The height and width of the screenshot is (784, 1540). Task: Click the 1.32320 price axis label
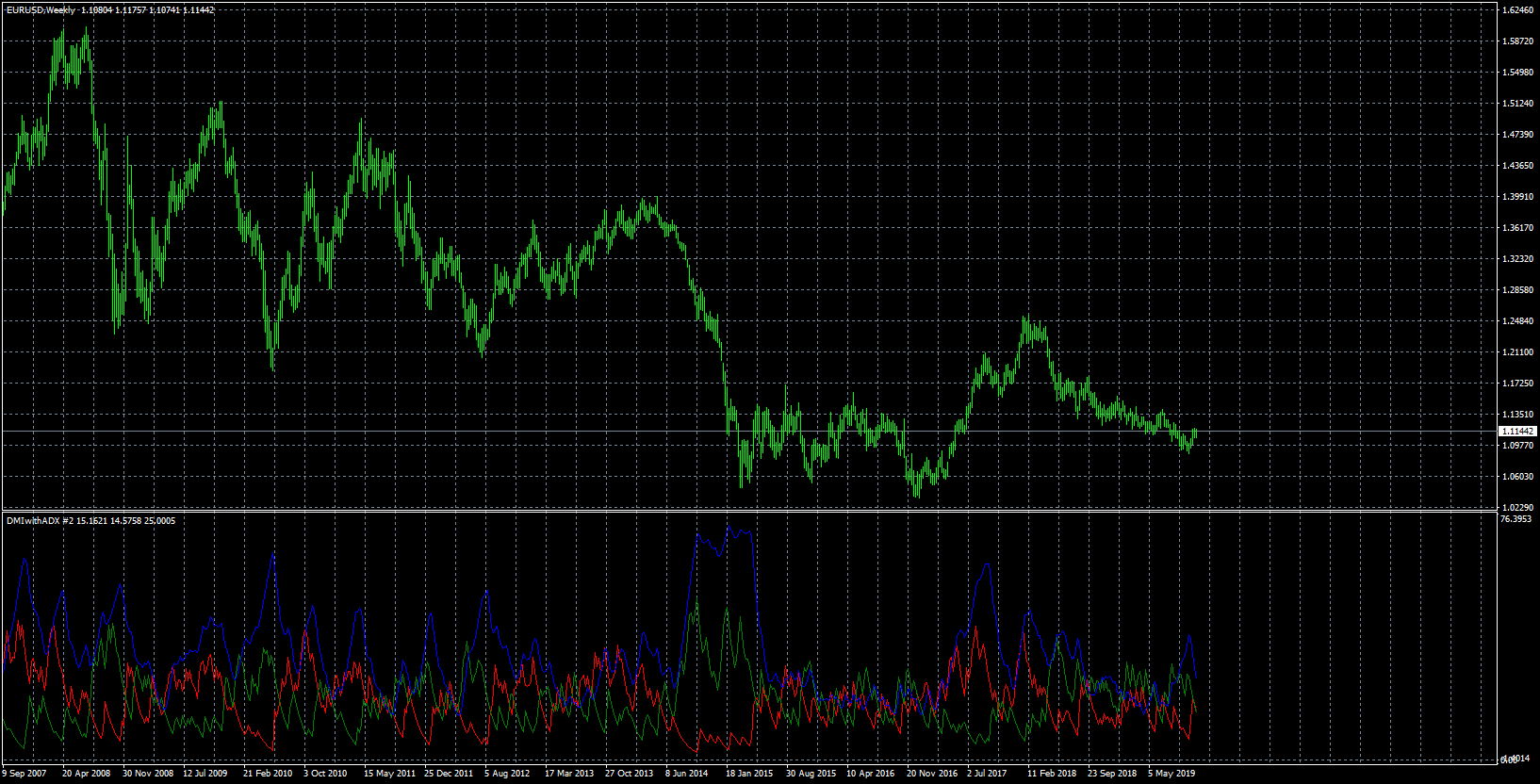pos(1517,259)
